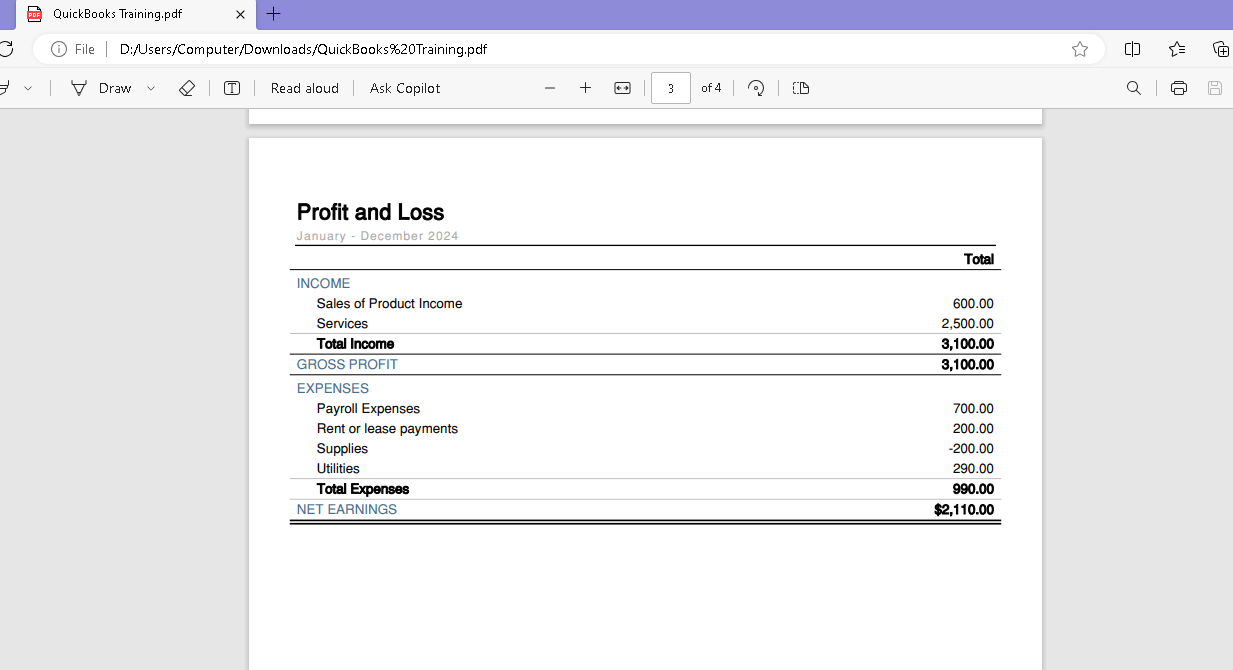This screenshot has height=670, width=1233.
Task: Select the Erase tool
Action: [186, 88]
